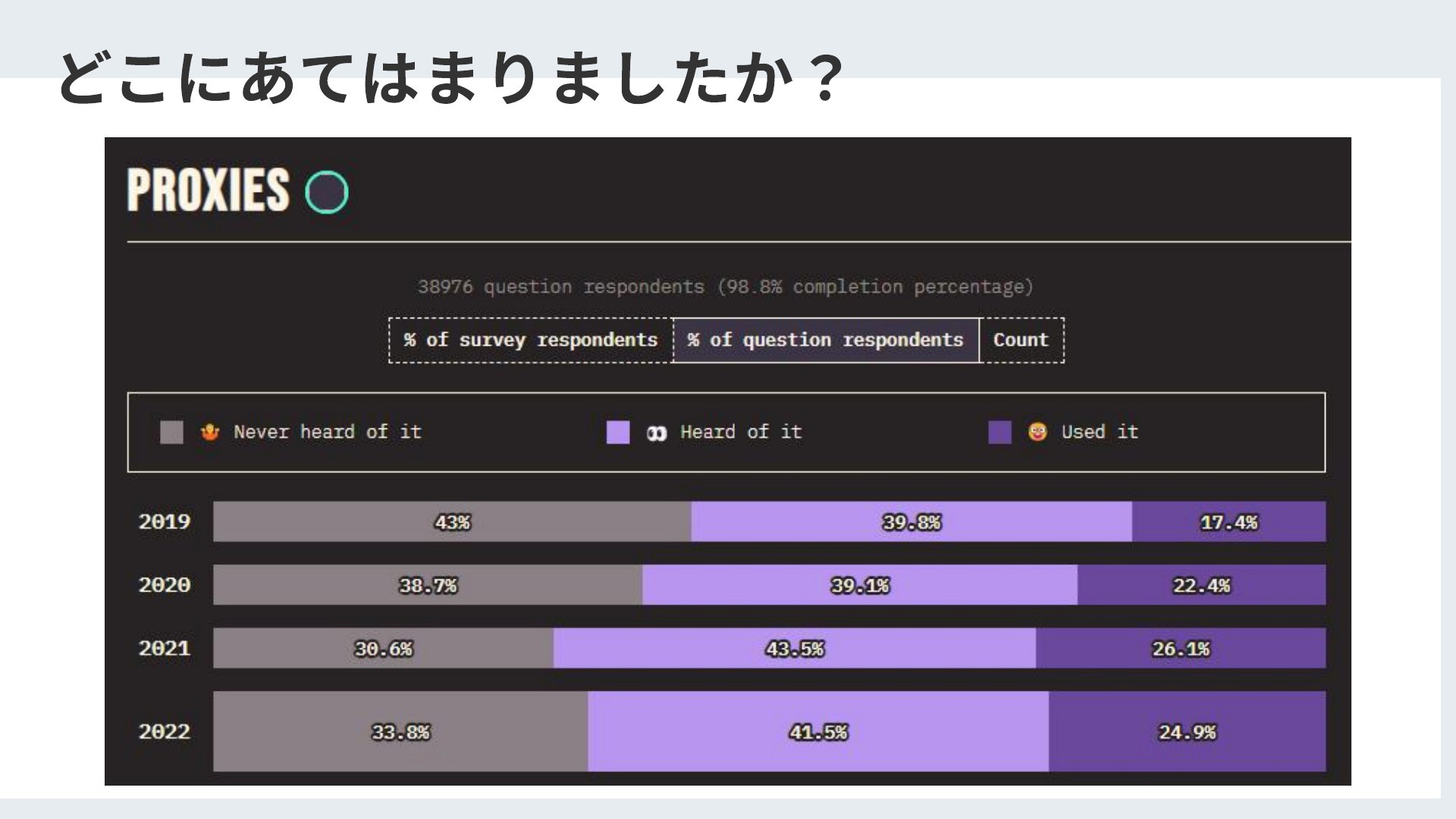Click the 2019 bar segment showing 43%

pos(452,522)
